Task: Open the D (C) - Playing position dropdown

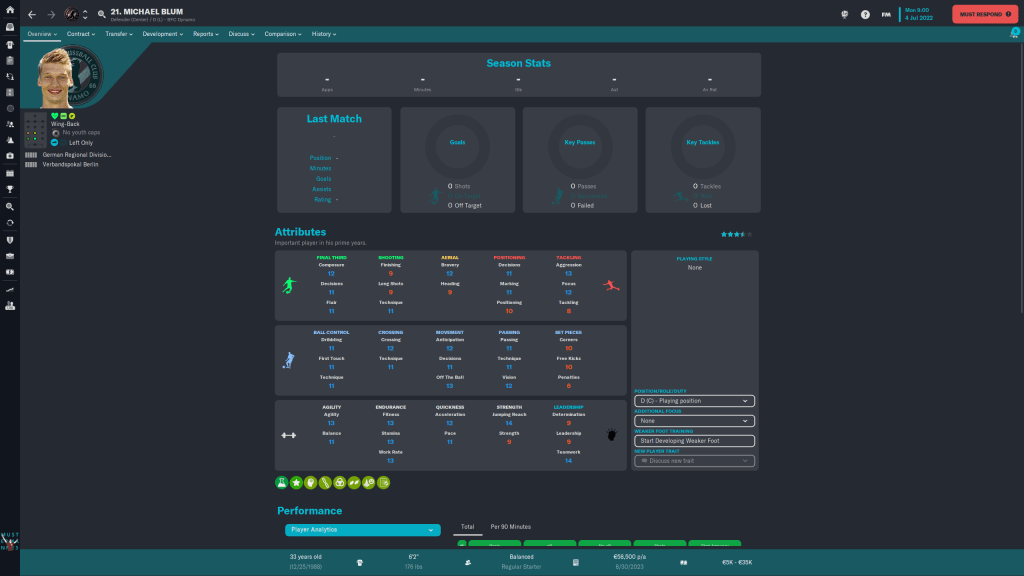Action: pyautogui.click(x=693, y=401)
